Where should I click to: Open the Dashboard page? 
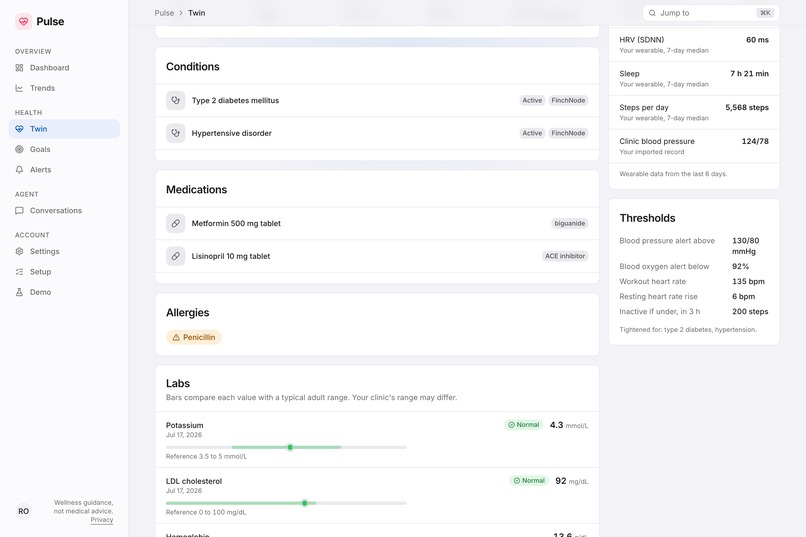click(64, 68)
